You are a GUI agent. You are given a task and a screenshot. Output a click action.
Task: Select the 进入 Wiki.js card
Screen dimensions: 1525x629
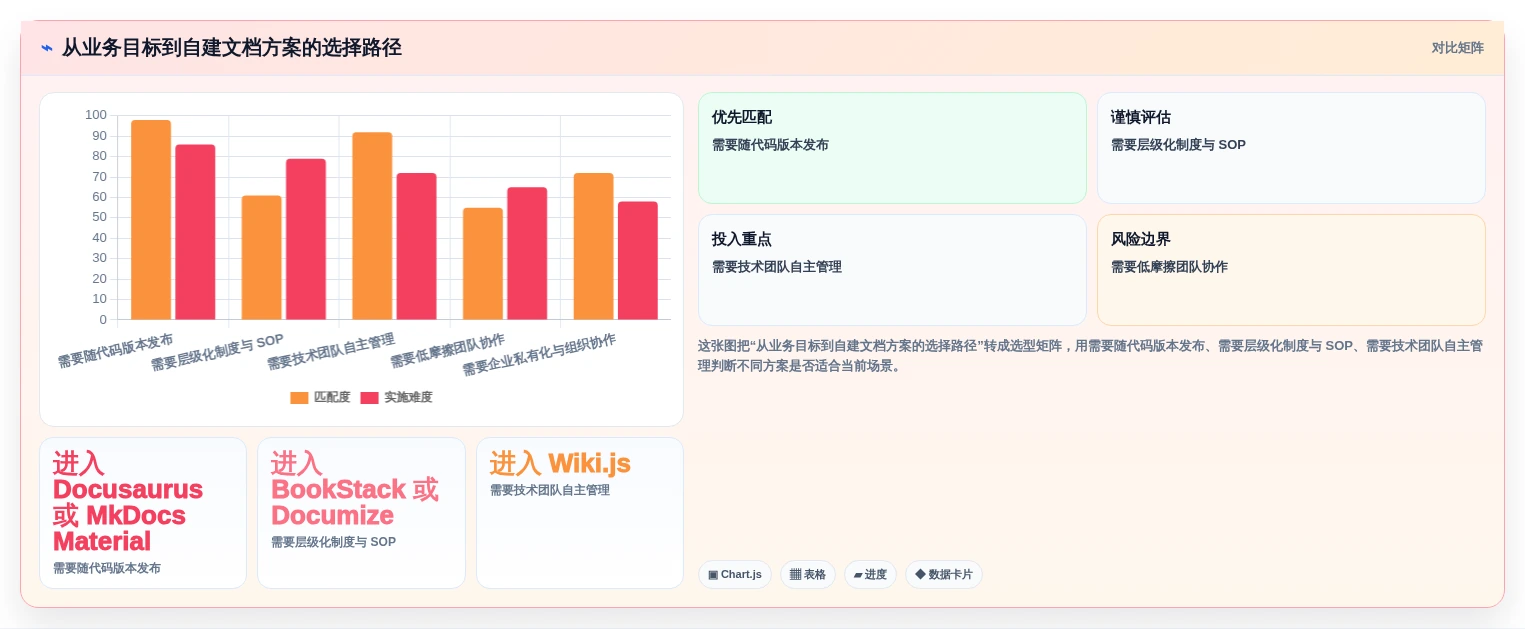point(580,513)
